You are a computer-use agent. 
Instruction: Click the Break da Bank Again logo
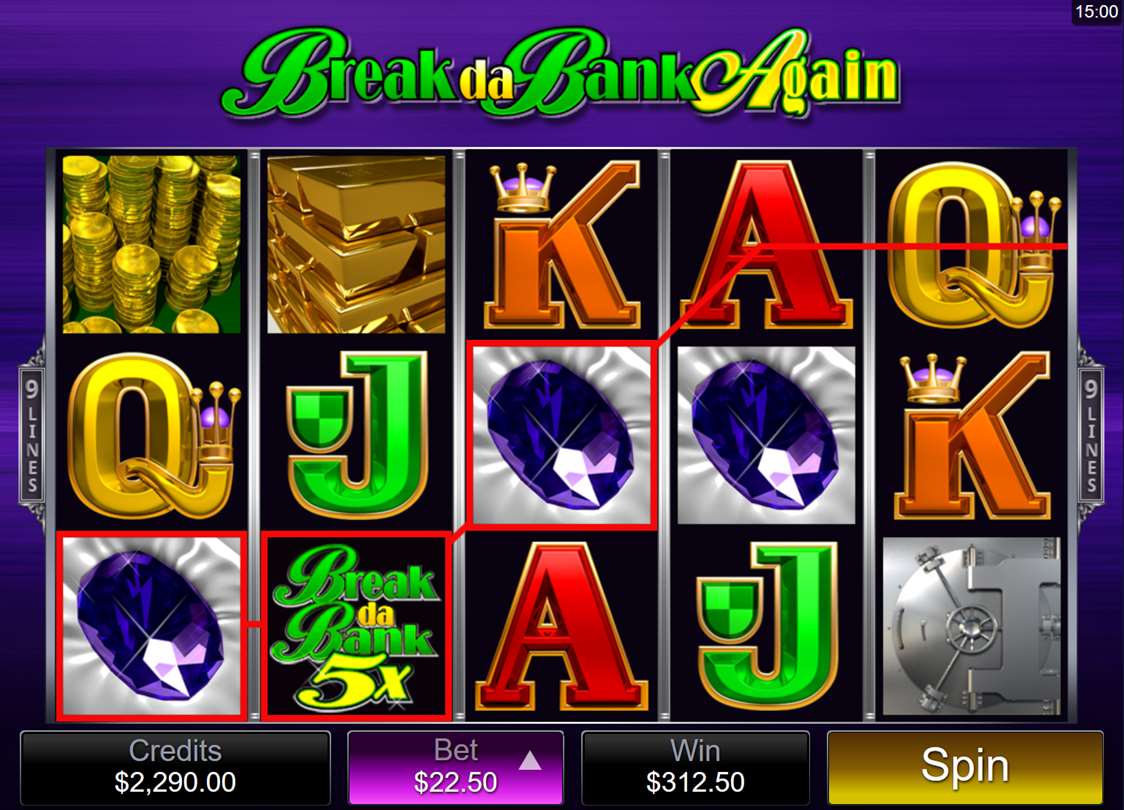click(x=561, y=73)
